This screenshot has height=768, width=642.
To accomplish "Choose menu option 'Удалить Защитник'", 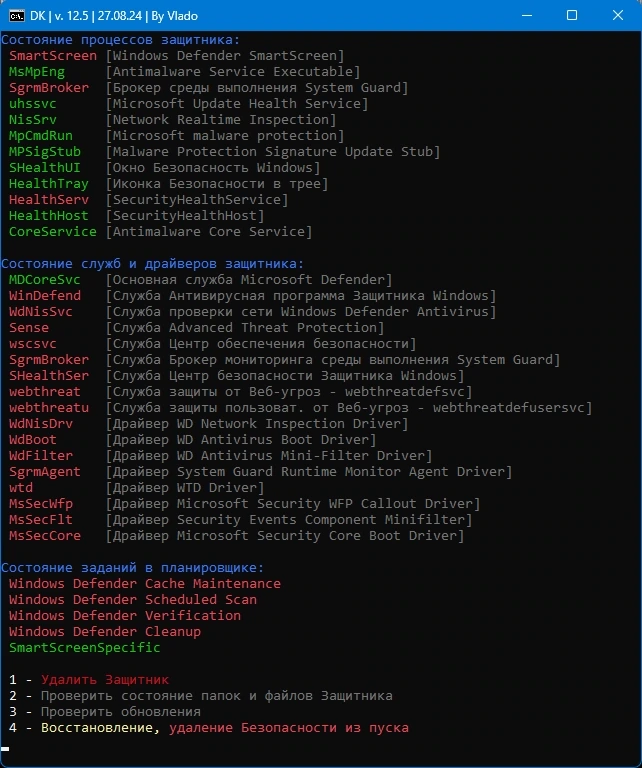I will tap(105, 680).
